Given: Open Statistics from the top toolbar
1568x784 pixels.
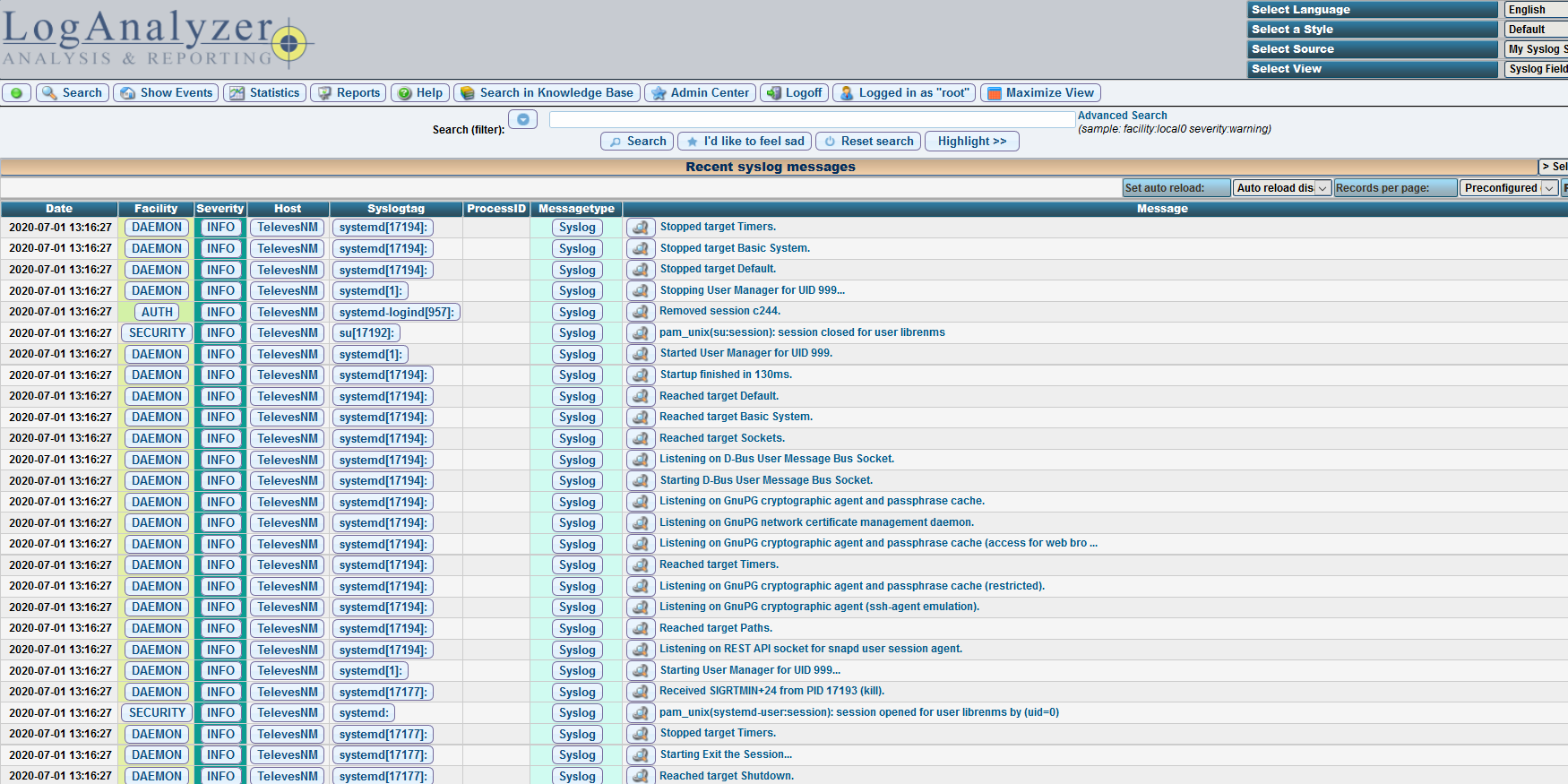Looking at the screenshot, I should pos(265,93).
